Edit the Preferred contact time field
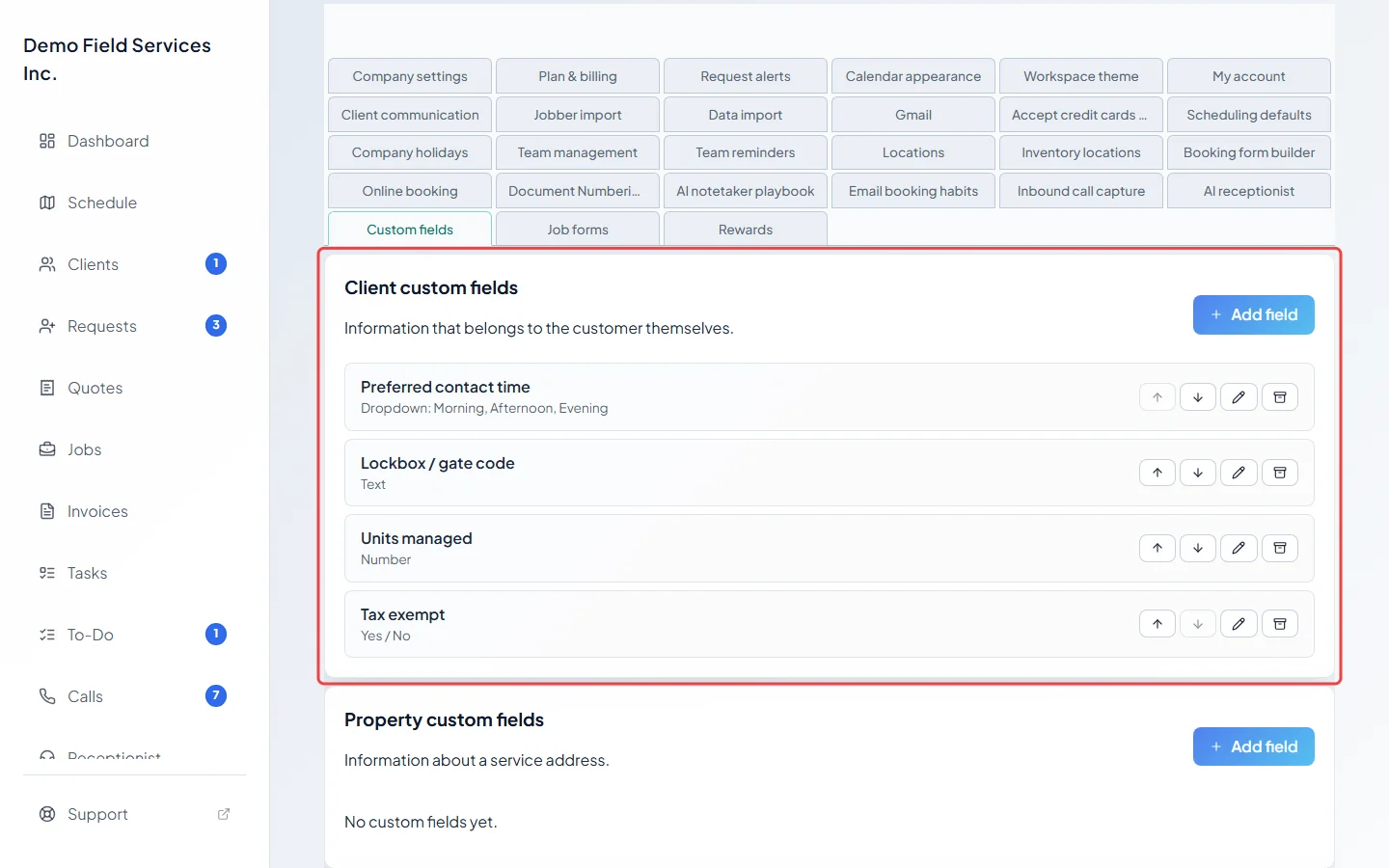 coord(1239,397)
